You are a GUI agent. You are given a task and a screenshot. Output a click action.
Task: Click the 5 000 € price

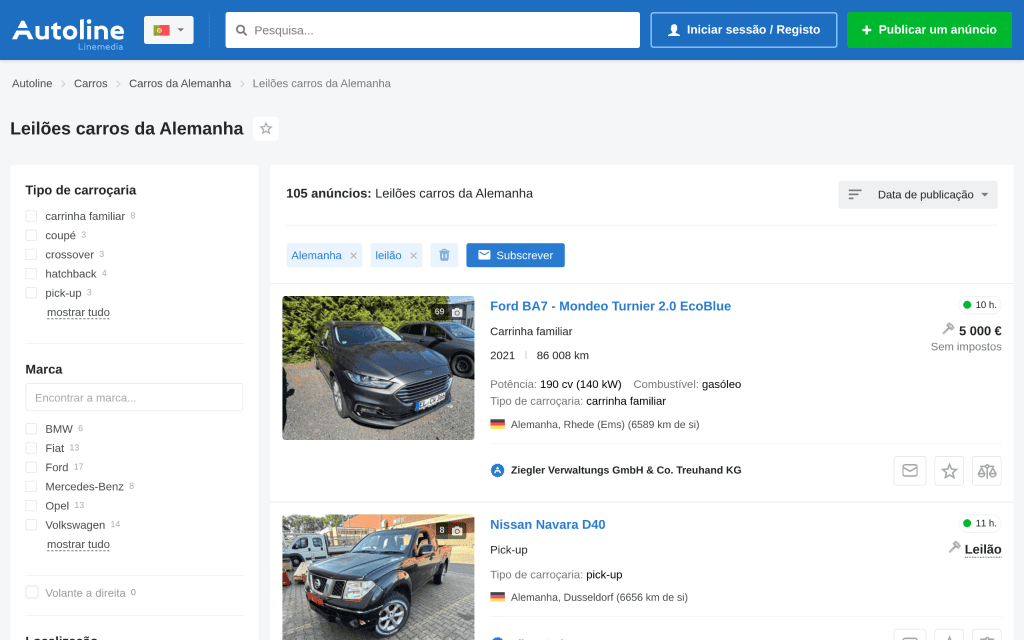(x=980, y=331)
